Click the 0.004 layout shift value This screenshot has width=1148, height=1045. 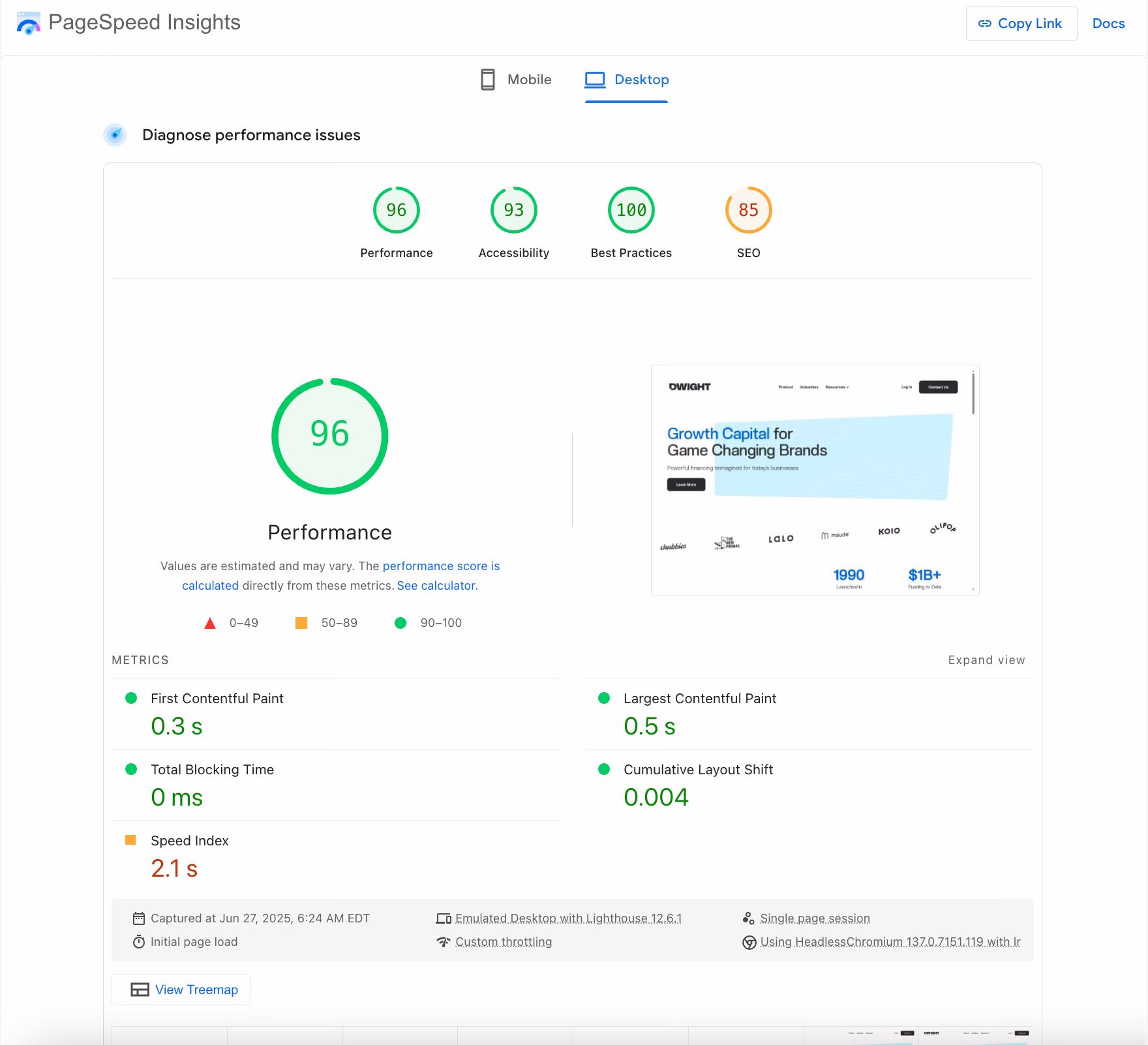656,797
